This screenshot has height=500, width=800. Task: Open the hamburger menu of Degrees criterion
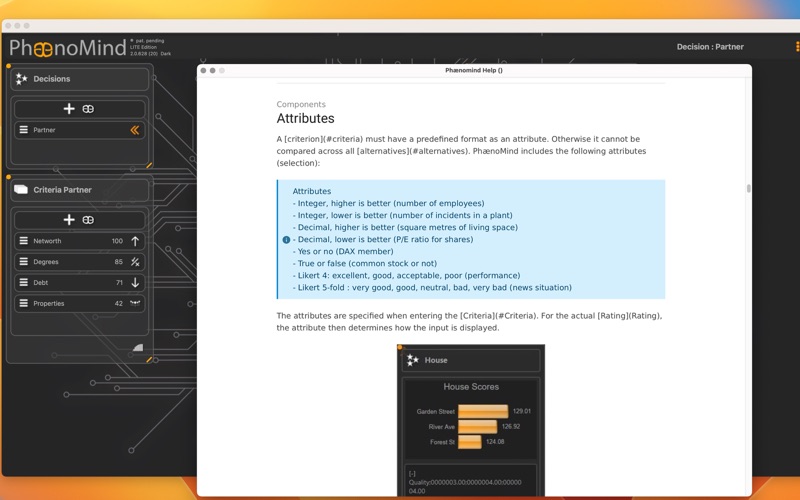pyautogui.click(x=23, y=261)
